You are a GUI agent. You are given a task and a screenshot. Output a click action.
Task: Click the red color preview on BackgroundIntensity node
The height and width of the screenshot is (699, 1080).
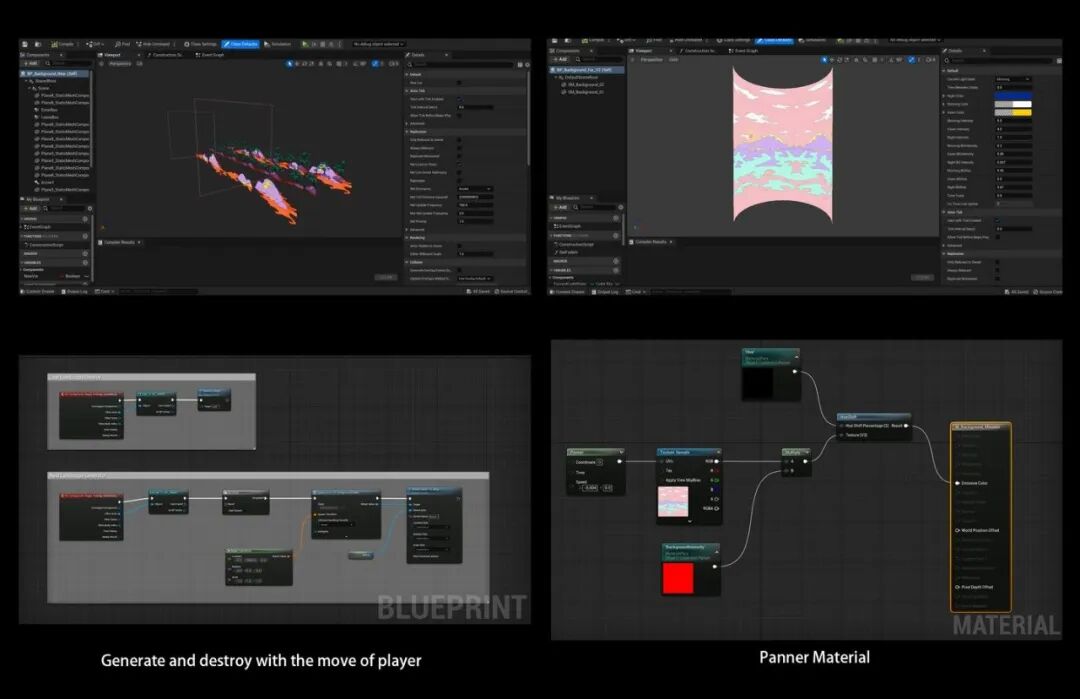(x=678, y=578)
